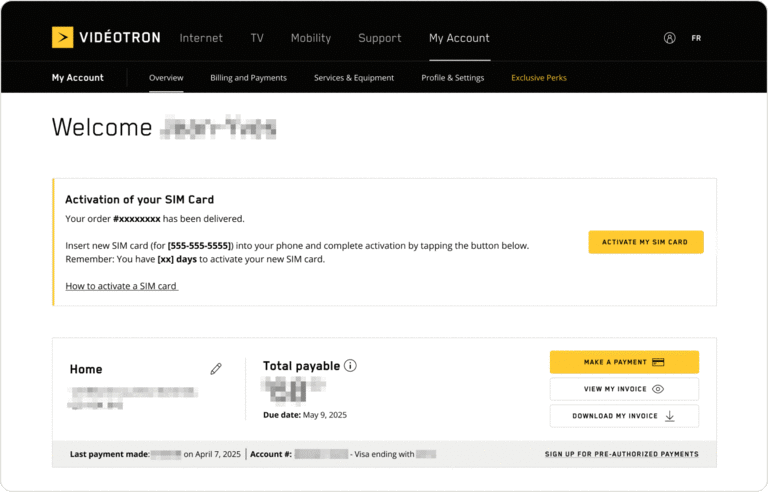Switch to the Overview tab
The image size is (768, 492).
pyautogui.click(x=166, y=77)
